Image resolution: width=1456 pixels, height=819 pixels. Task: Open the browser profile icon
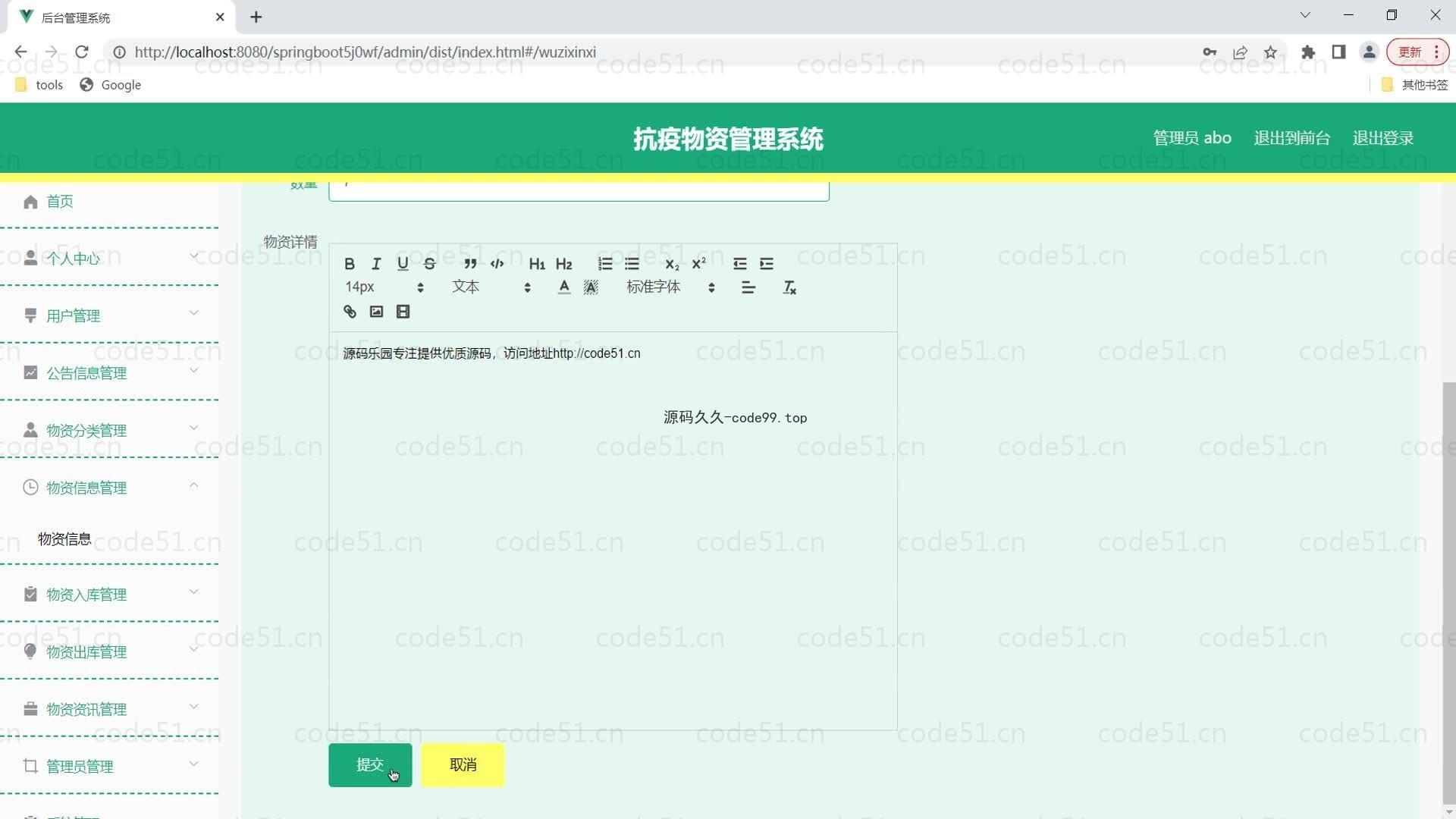[x=1369, y=52]
